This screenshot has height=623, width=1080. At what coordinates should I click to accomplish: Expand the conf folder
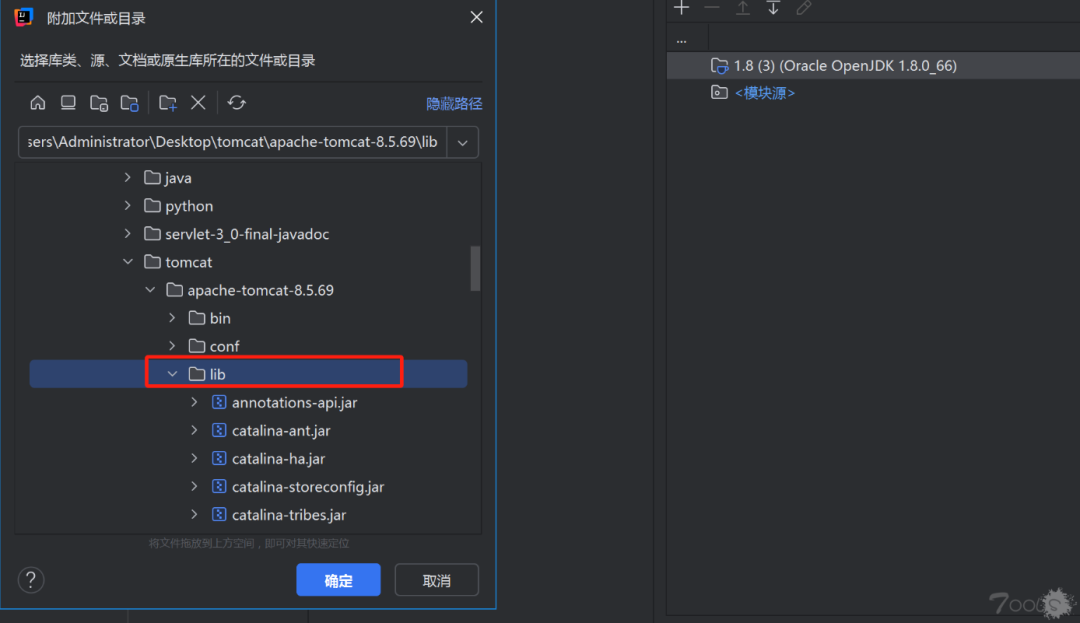(x=172, y=346)
